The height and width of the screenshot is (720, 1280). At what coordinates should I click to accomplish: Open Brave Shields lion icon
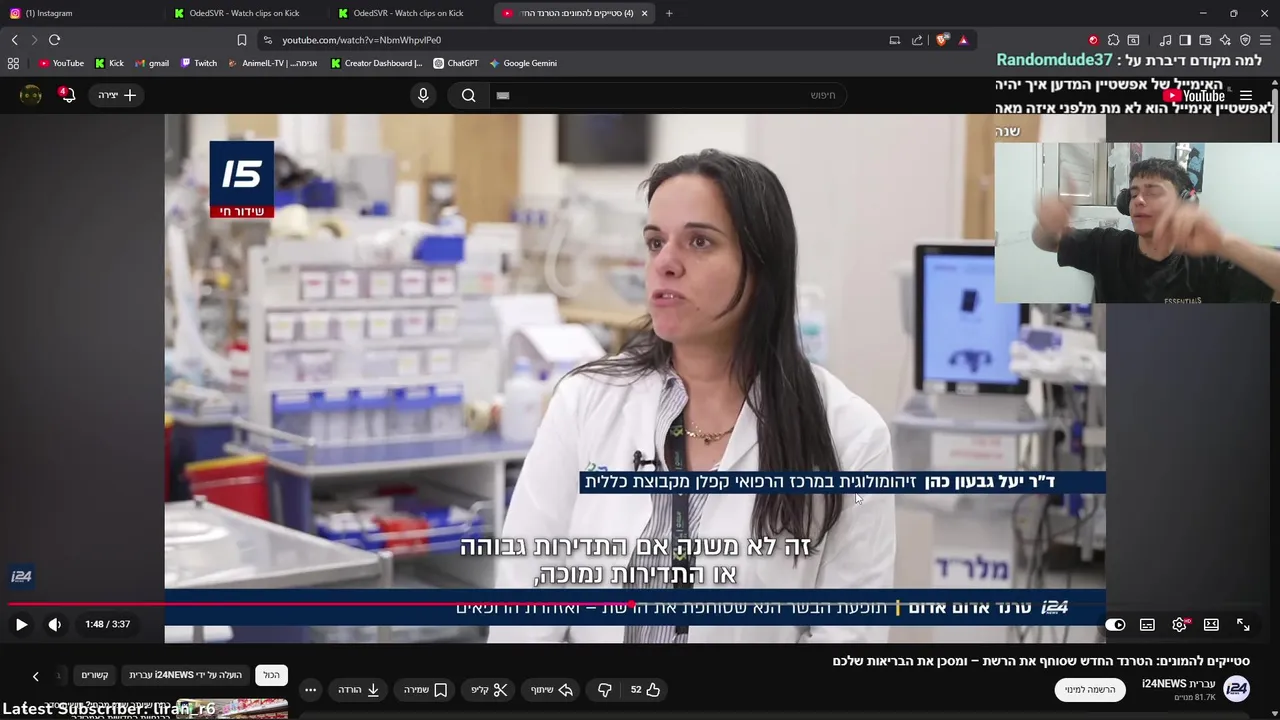tap(941, 40)
